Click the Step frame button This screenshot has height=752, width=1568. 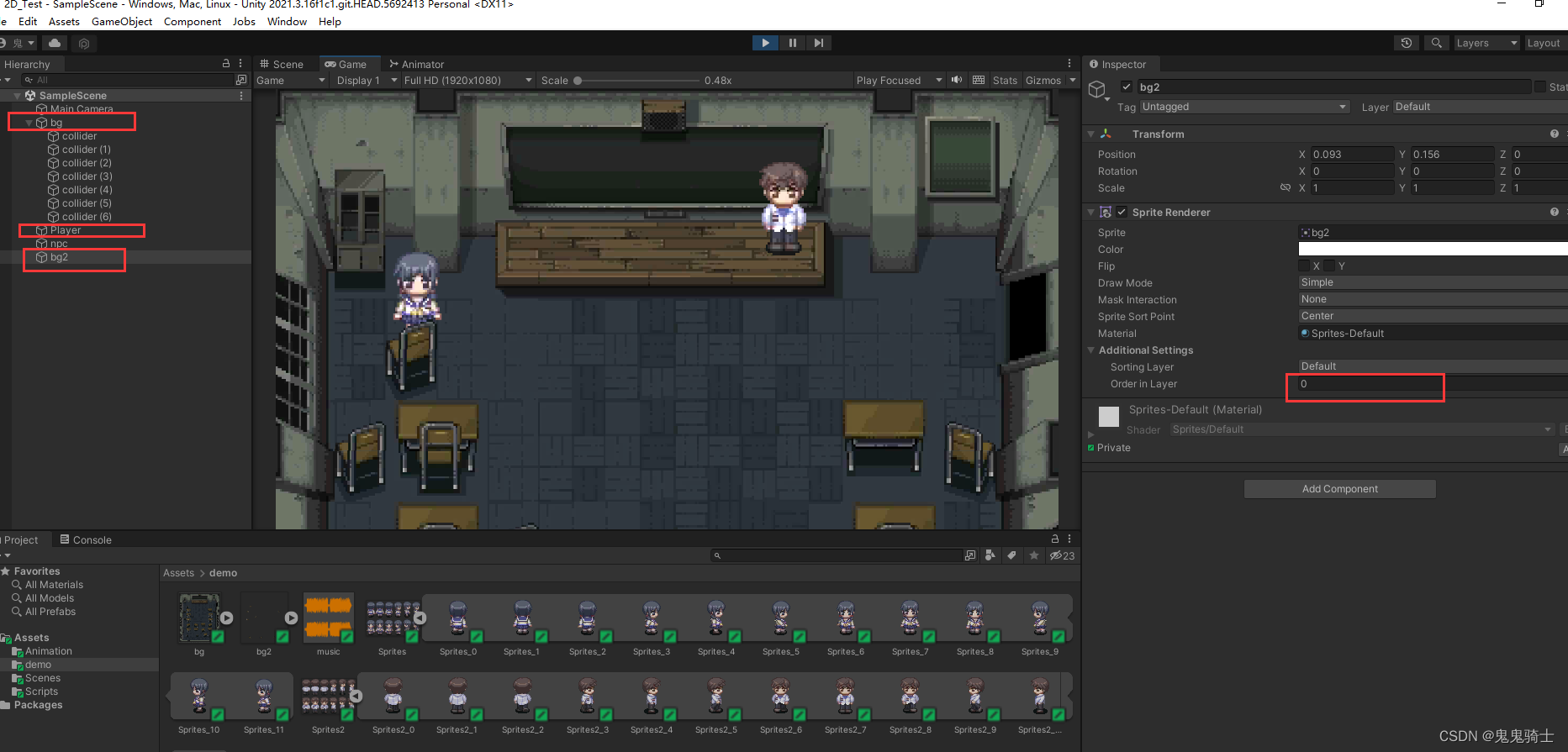819,43
